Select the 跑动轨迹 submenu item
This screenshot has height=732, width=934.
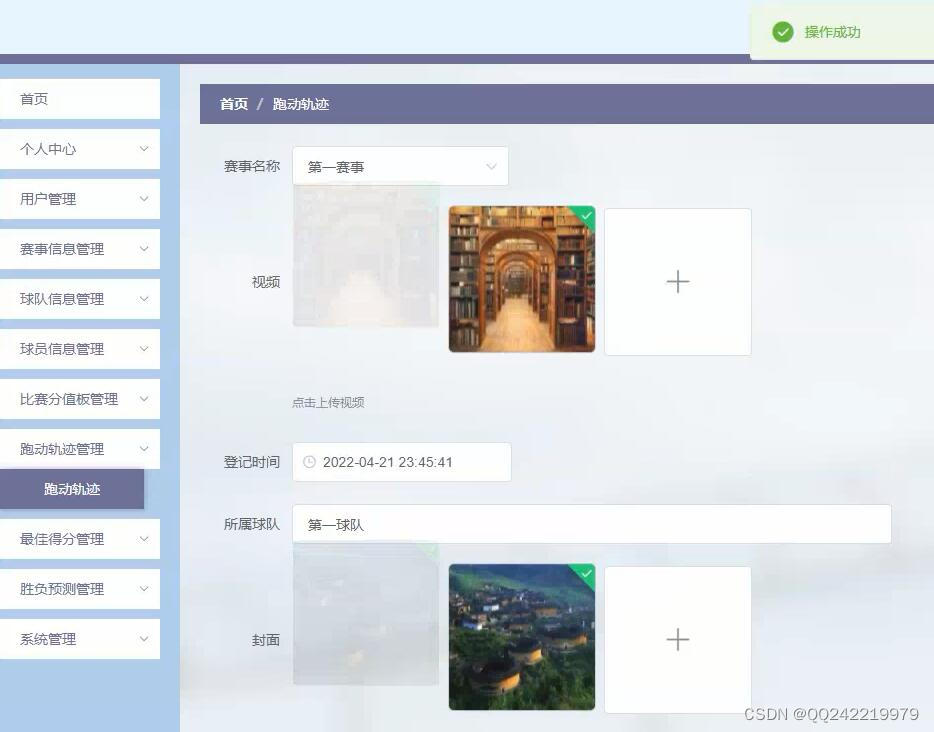pyautogui.click(x=71, y=489)
